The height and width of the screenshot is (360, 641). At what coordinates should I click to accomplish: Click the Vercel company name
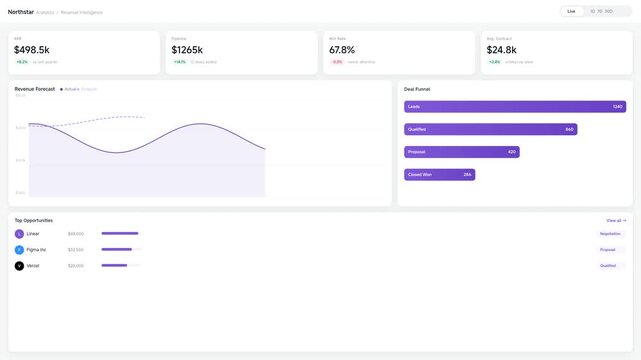point(33,266)
